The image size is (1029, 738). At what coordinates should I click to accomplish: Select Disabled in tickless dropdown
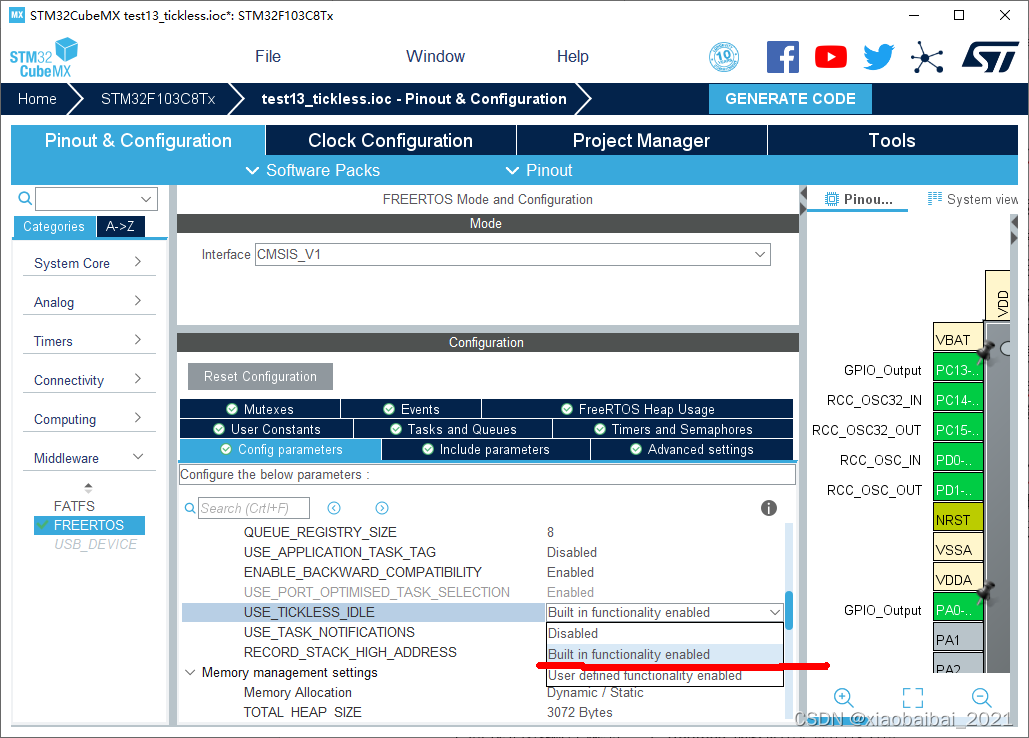pyautogui.click(x=665, y=634)
